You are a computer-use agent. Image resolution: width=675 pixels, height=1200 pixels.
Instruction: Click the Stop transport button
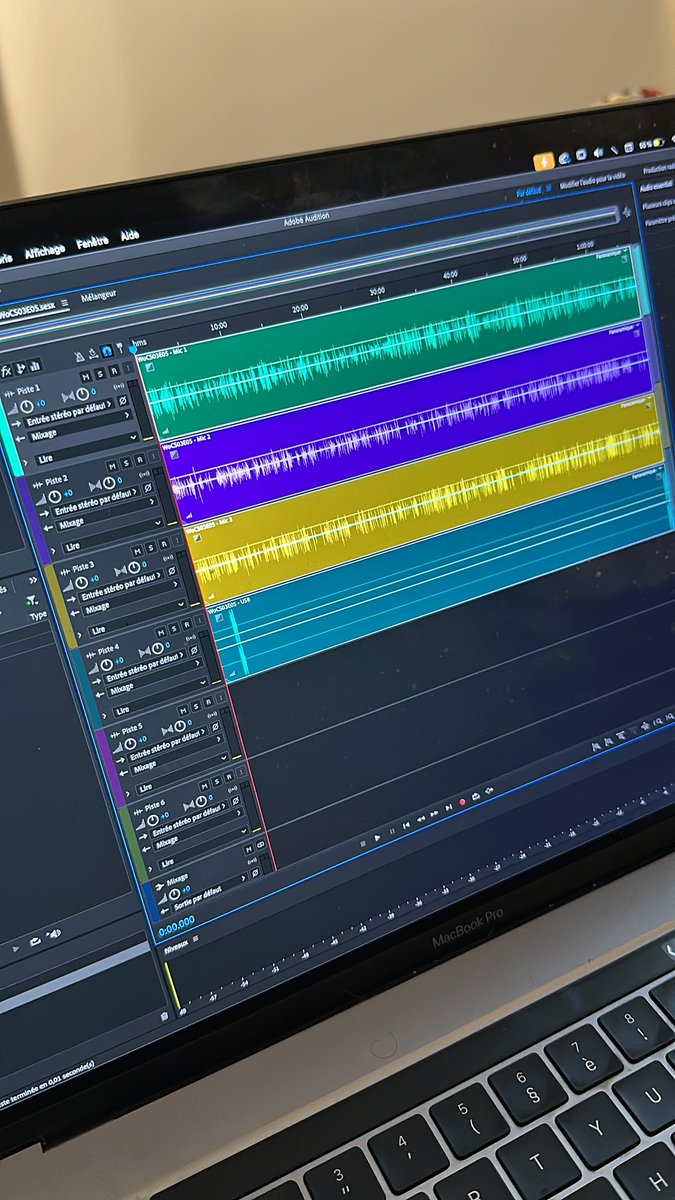pos(363,844)
